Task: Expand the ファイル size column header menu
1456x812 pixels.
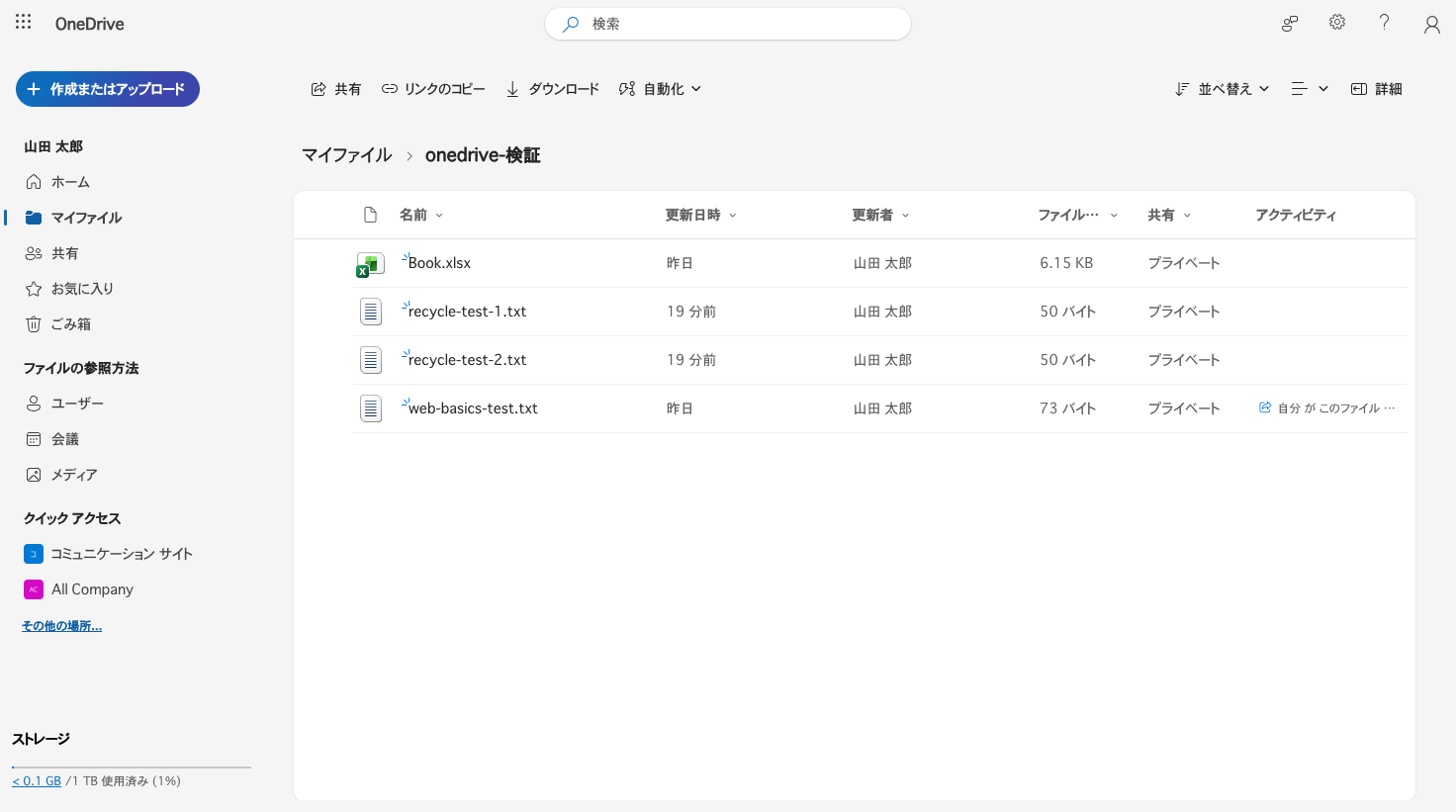Action: pyautogui.click(x=1078, y=215)
